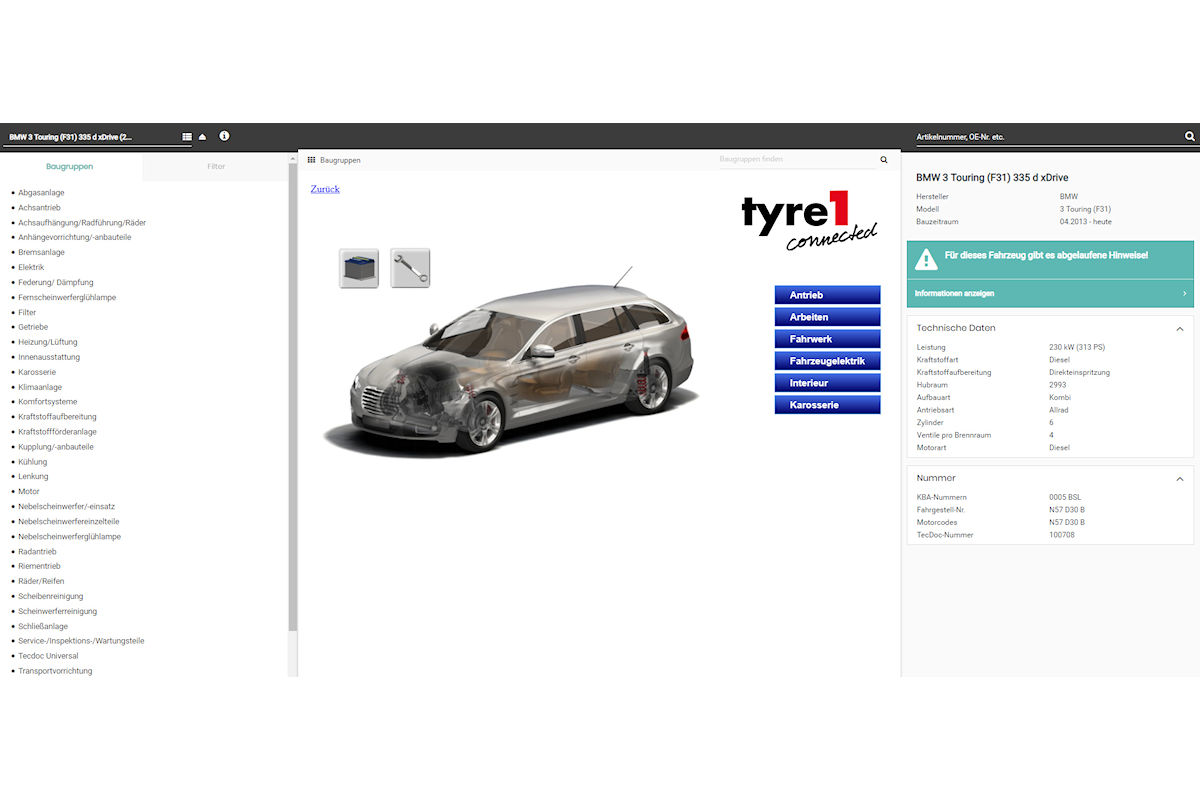This screenshot has width=1200, height=800.
Task: Open Scheinwerferreinigung group
Action: click(x=58, y=611)
